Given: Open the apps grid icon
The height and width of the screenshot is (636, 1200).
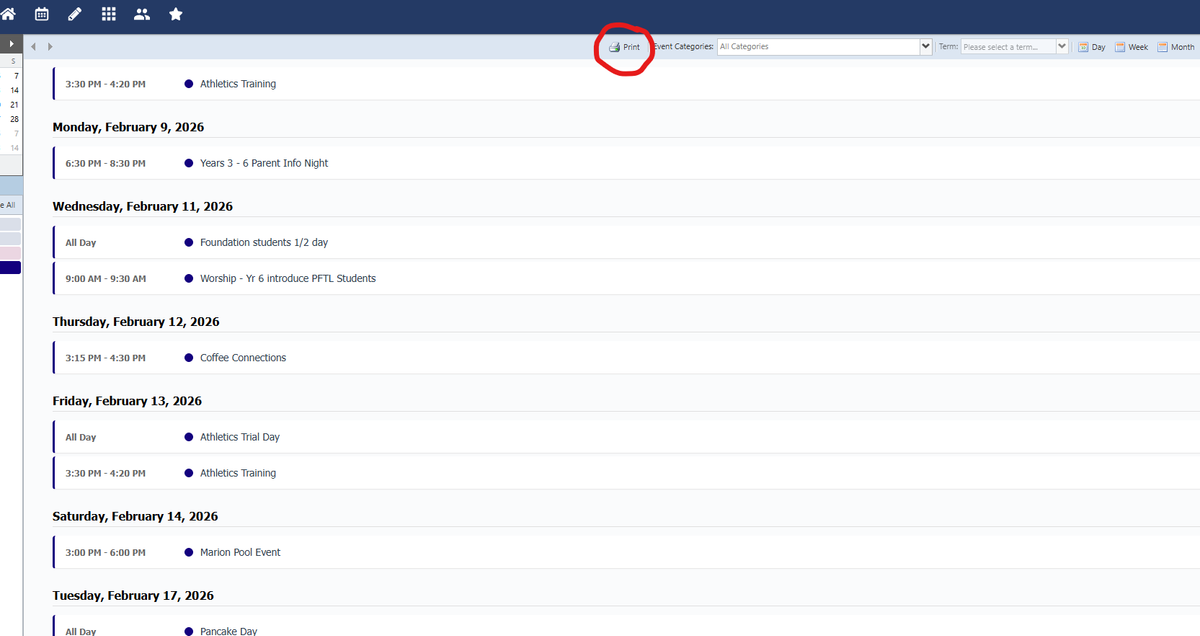Looking at the screenshot, I should point(109,14).
